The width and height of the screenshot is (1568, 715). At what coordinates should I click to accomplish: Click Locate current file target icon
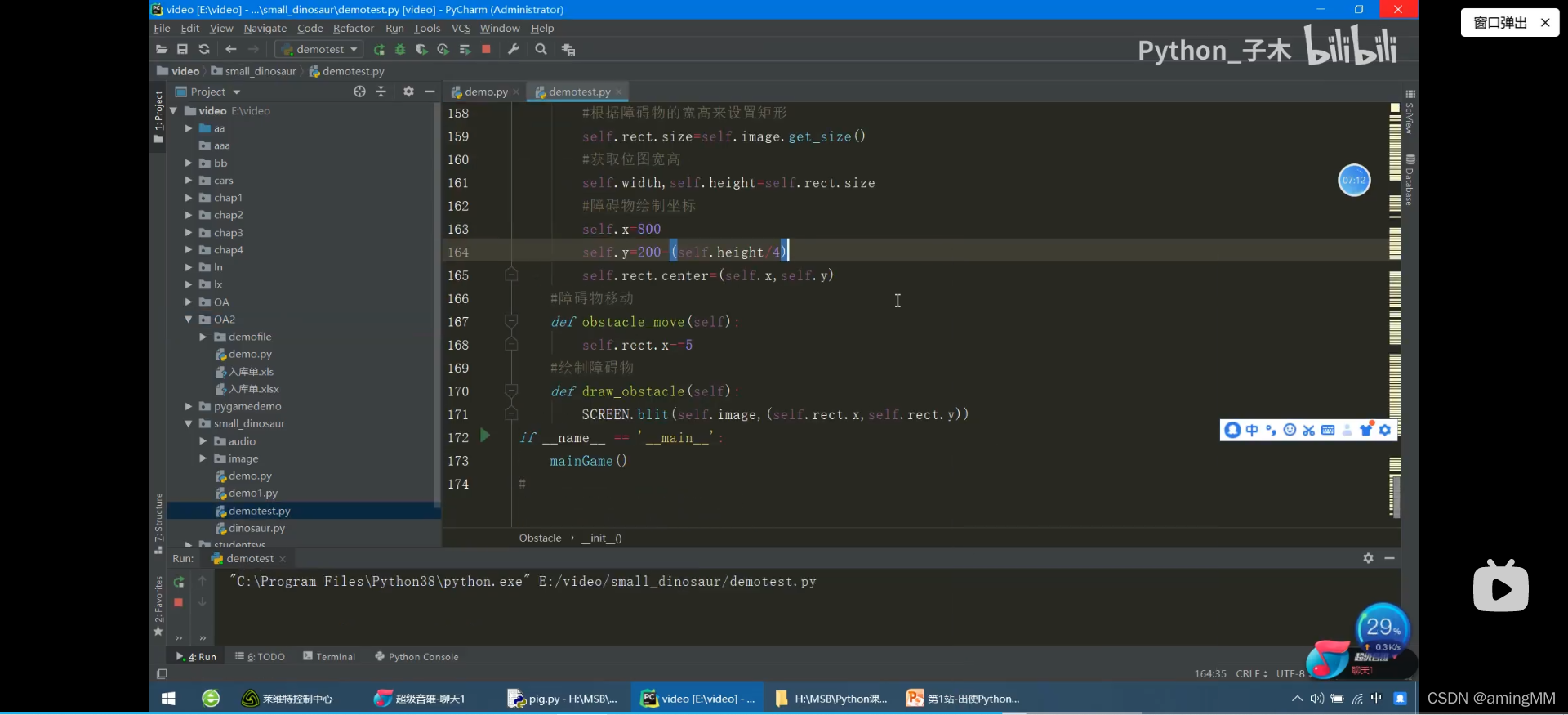tap(359, 92)
